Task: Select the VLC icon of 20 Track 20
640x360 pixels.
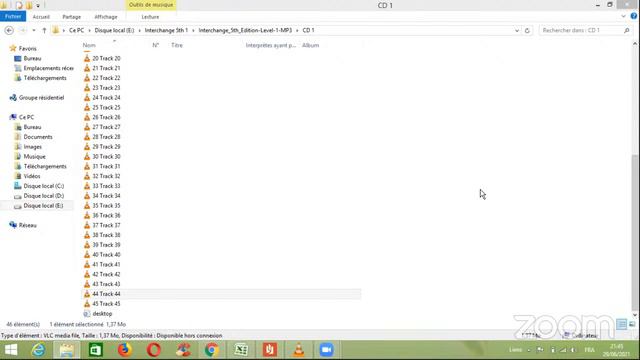Action: [87, 58]
